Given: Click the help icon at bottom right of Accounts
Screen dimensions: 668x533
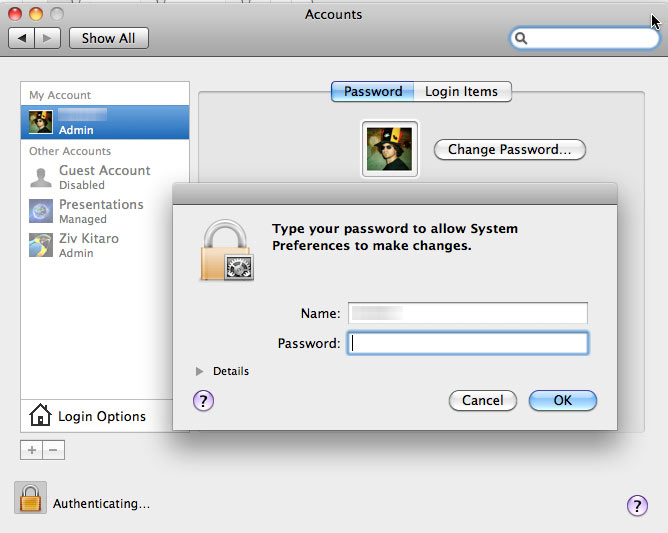Looking at the screenshot, I should tap(637, 505).
